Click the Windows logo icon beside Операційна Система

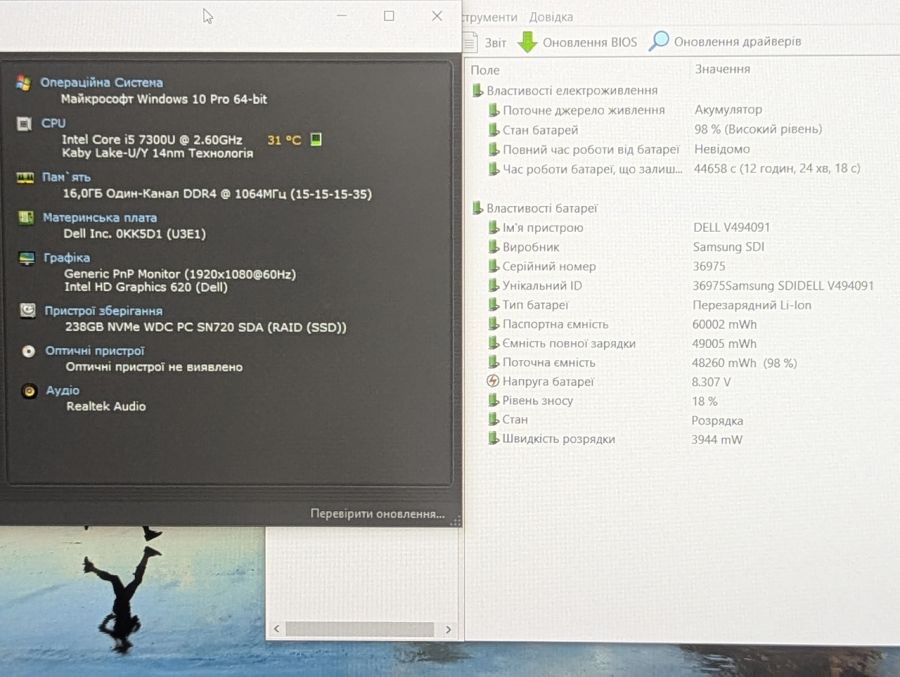pyautogui.click(x=23, y=83)
